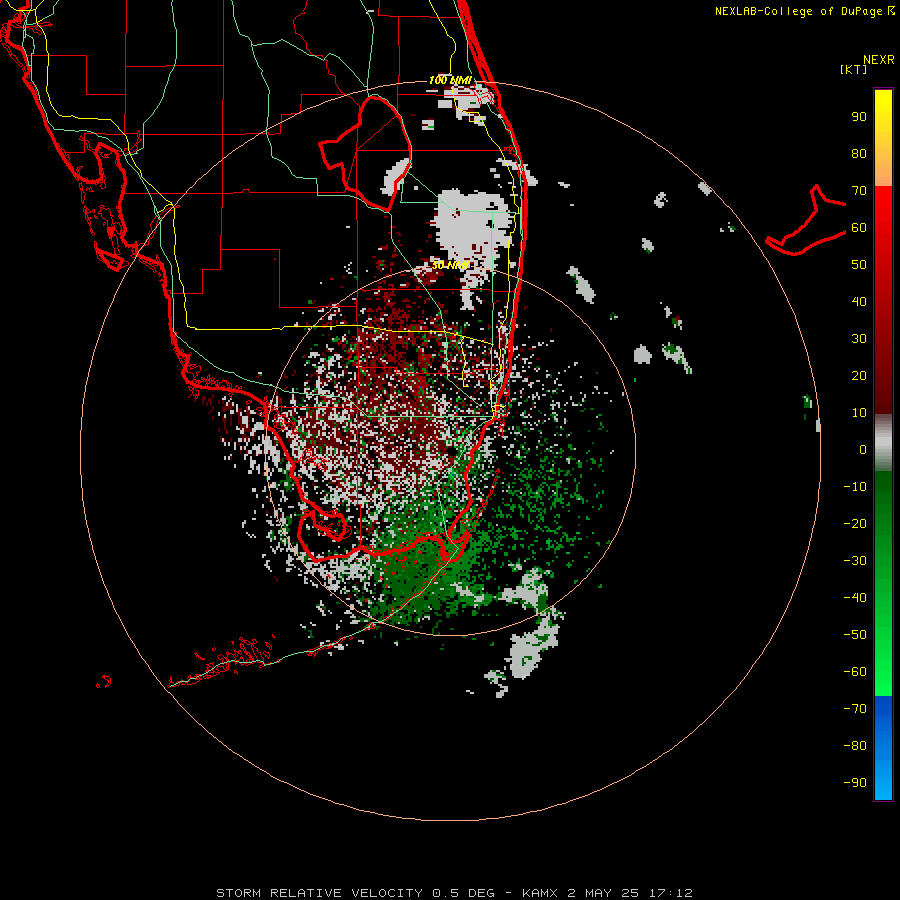
Task: Click the -90 scale value
Action: pyautogui.click(x=855, y=783)
